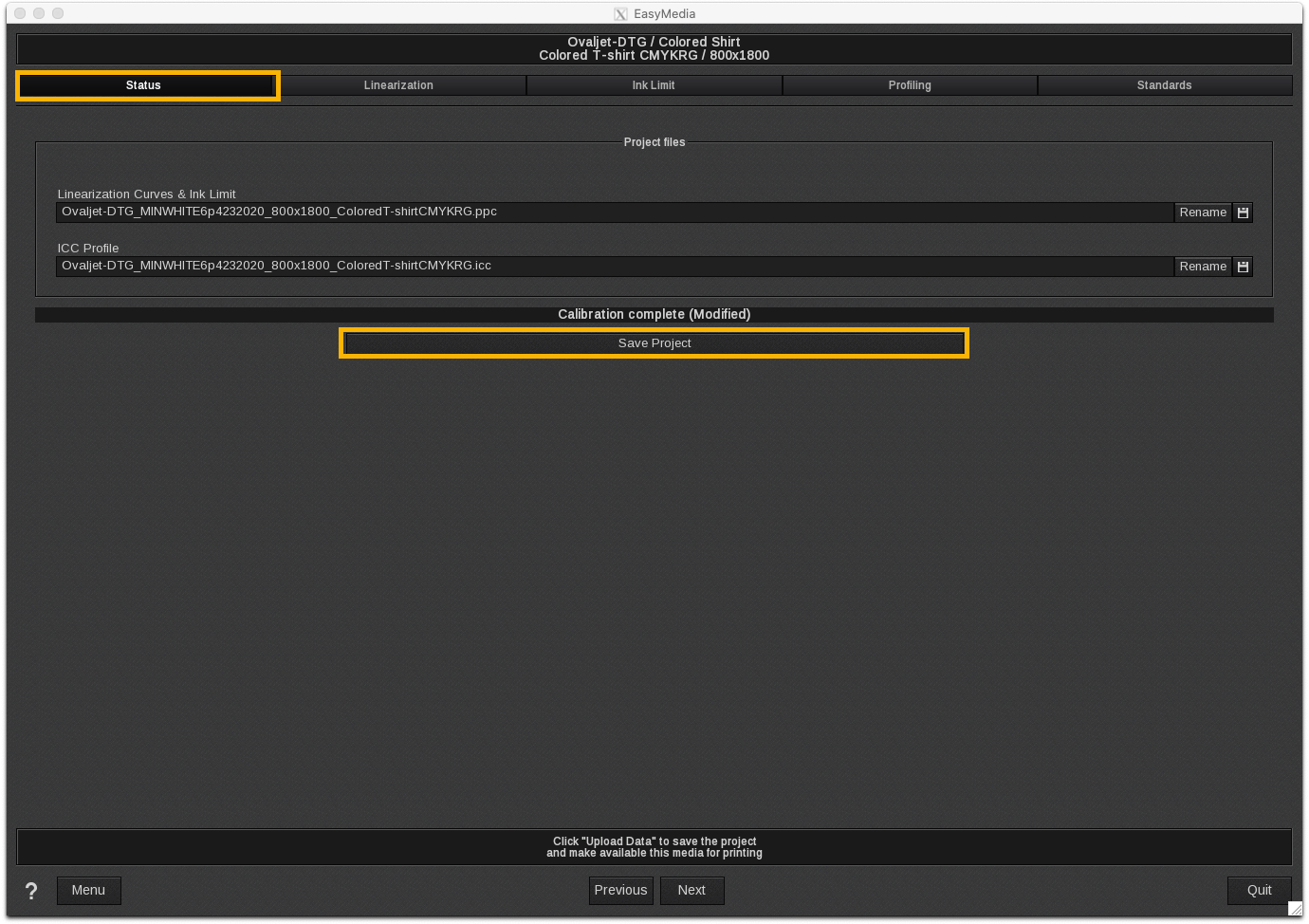Open the Menu button
Viewport: 1309px width, 924px height.
click(x=88, y=891)
